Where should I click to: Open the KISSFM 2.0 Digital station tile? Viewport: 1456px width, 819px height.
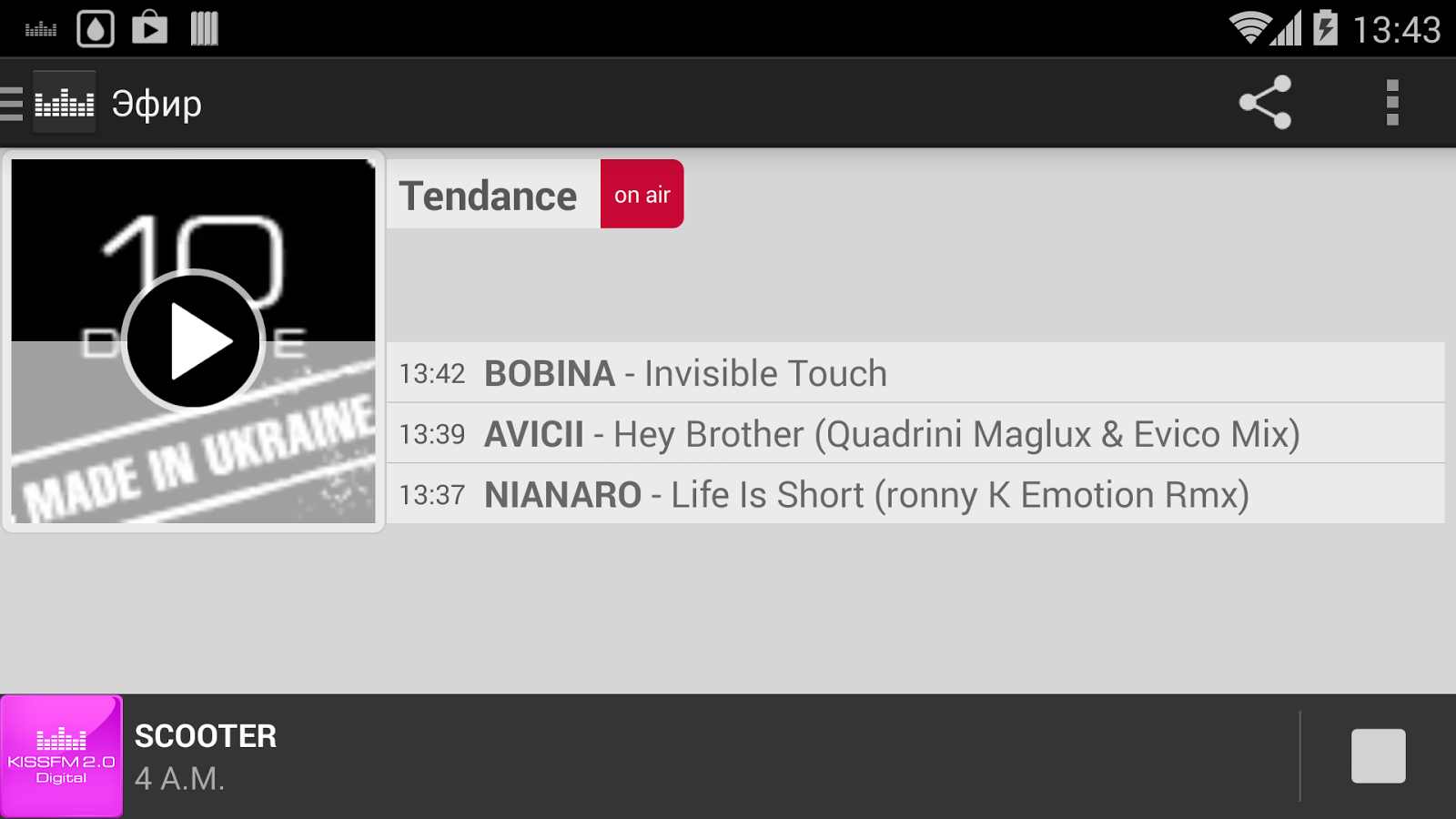pos(61,756)
